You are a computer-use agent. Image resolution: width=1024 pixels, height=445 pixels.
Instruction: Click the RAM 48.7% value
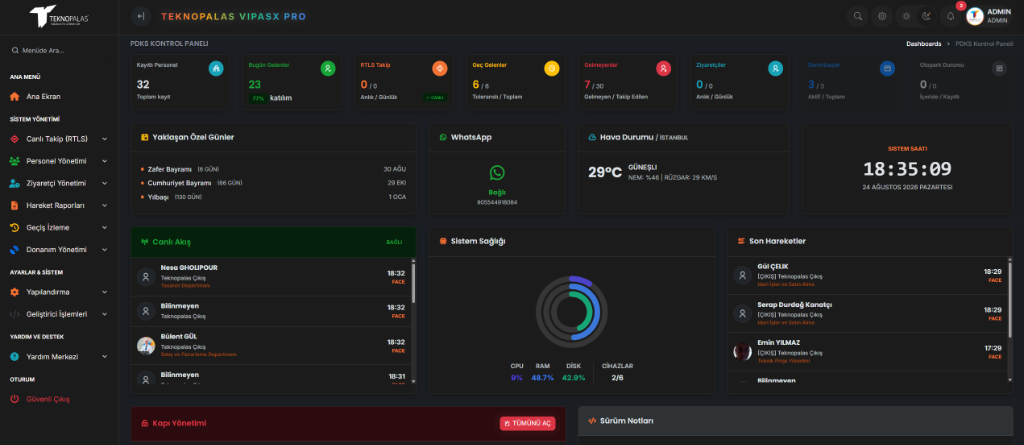click(542, 378)
